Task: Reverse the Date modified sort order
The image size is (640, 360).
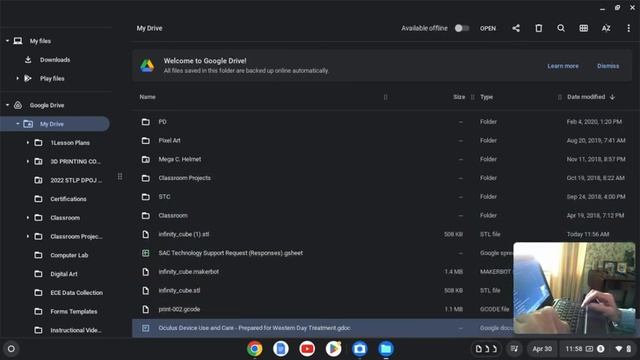Action: 591,97
